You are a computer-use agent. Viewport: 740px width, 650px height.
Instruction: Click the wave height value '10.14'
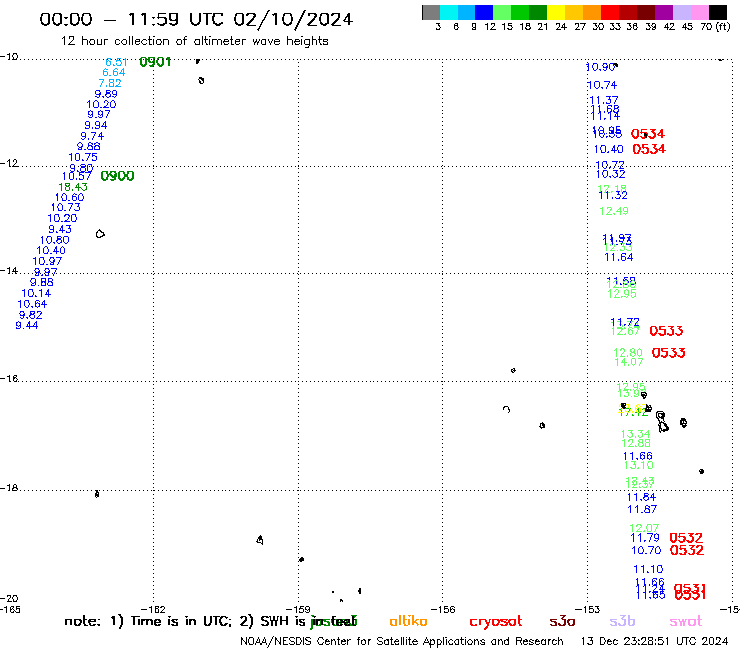(x=36, y=293)
